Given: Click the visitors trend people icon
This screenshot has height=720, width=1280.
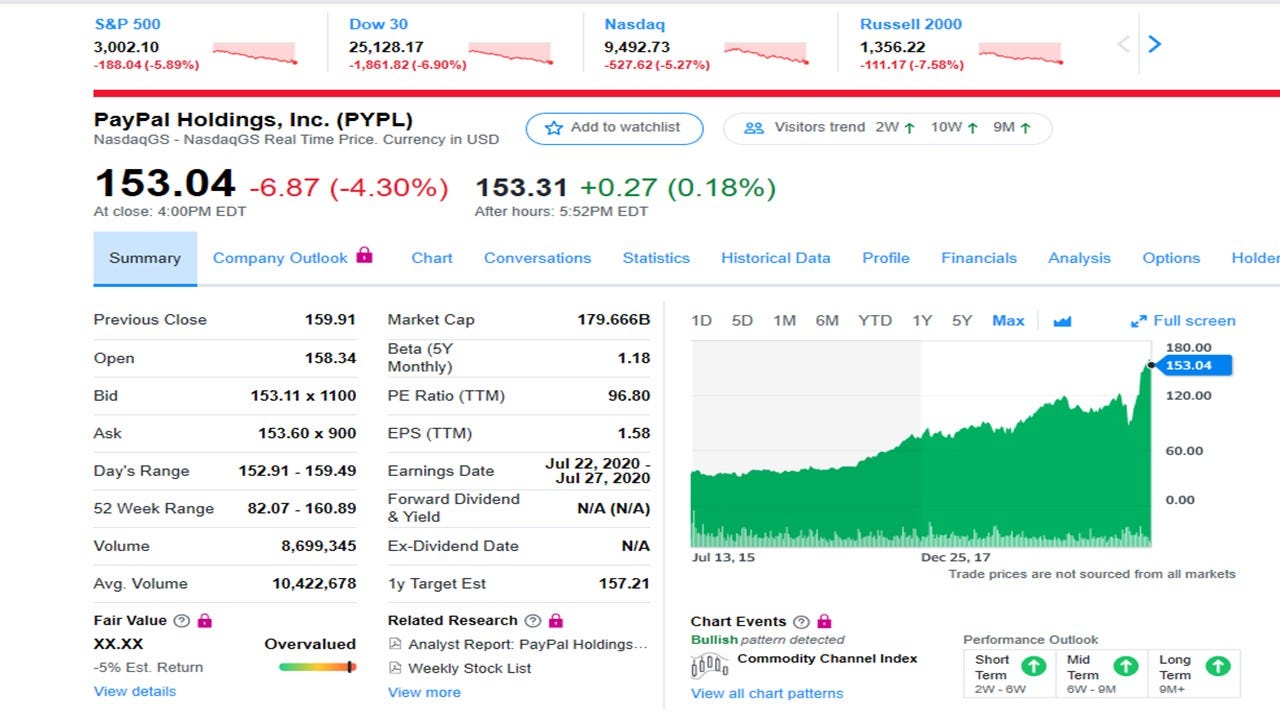Looking at the screenshot, I should click(754, 128).
